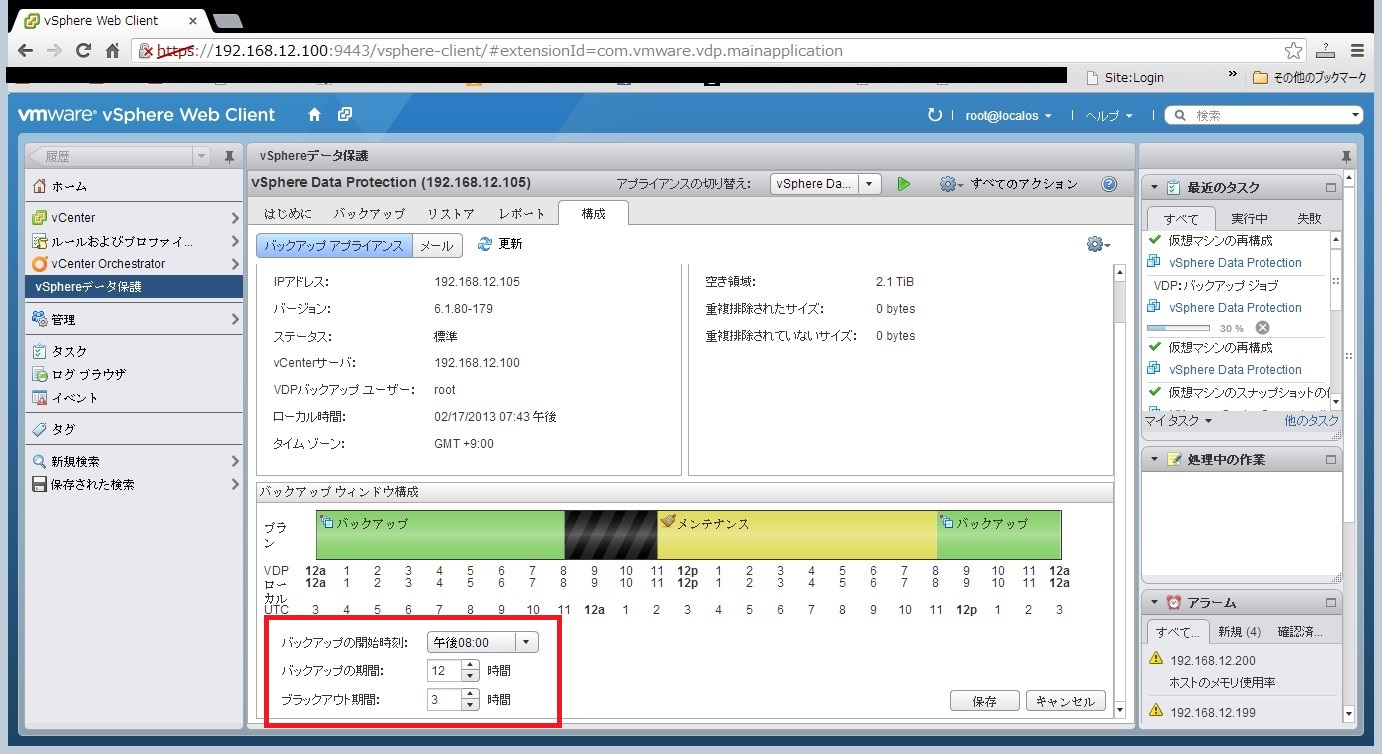The image size is (1382, 754).
Task: Switch to the はじめに tab
Action: [288, 214]
